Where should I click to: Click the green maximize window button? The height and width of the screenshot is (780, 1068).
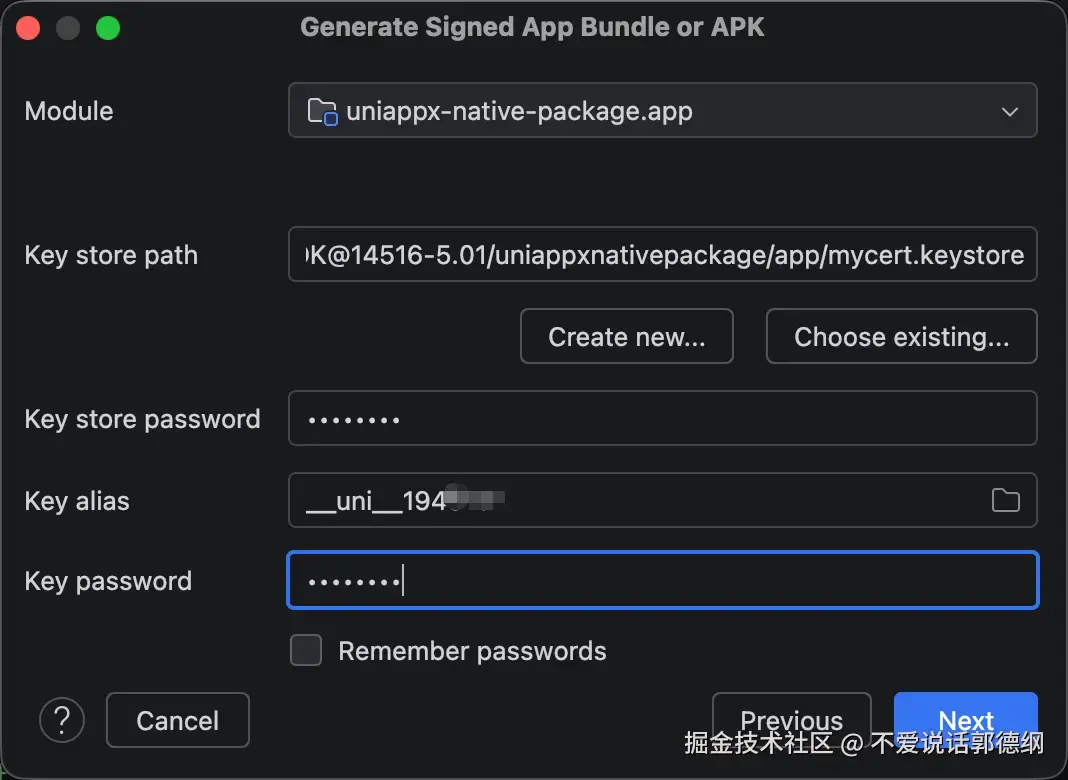[x=108, y=28]
